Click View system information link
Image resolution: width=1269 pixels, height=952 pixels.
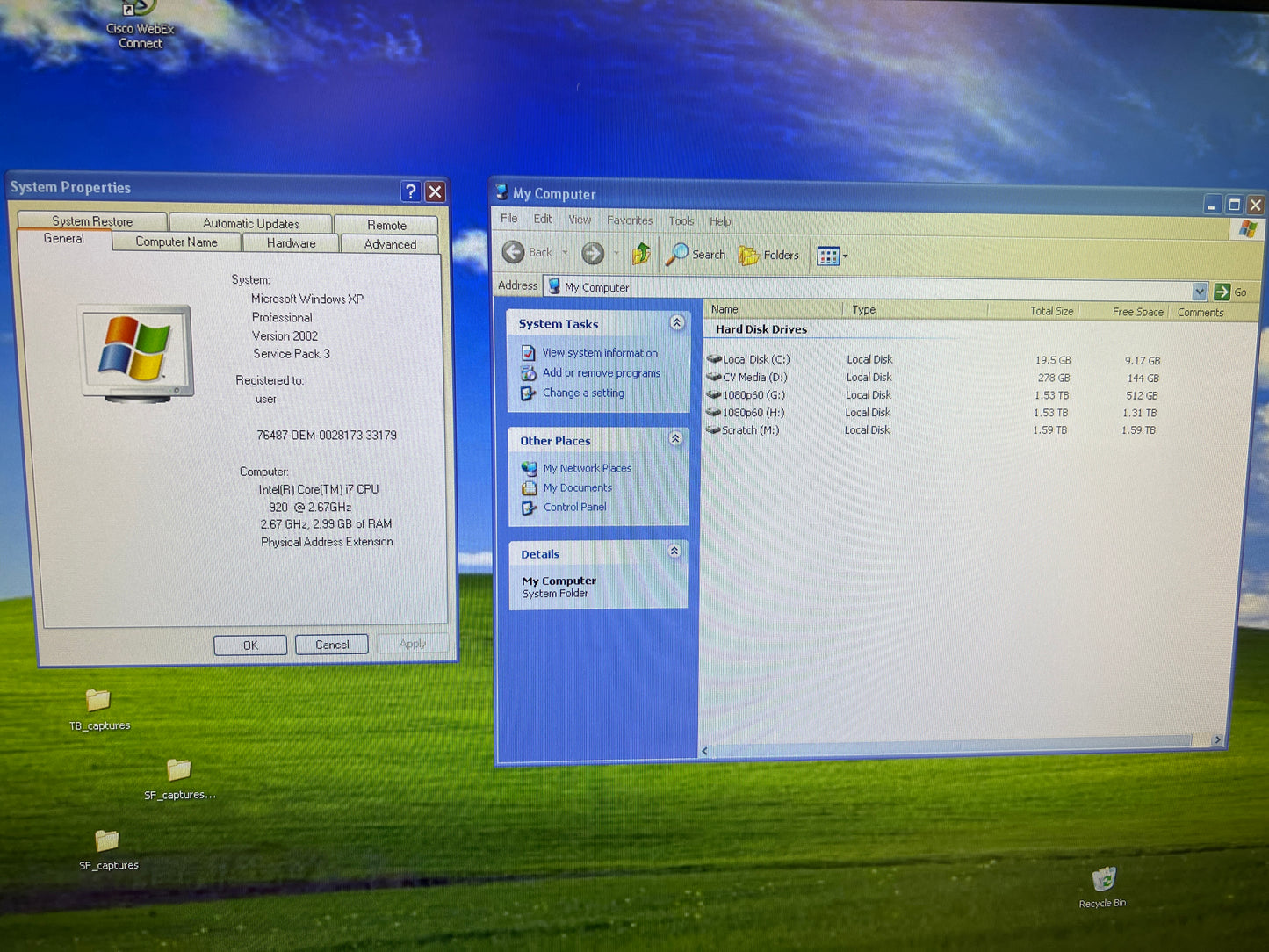coord(600,352)
